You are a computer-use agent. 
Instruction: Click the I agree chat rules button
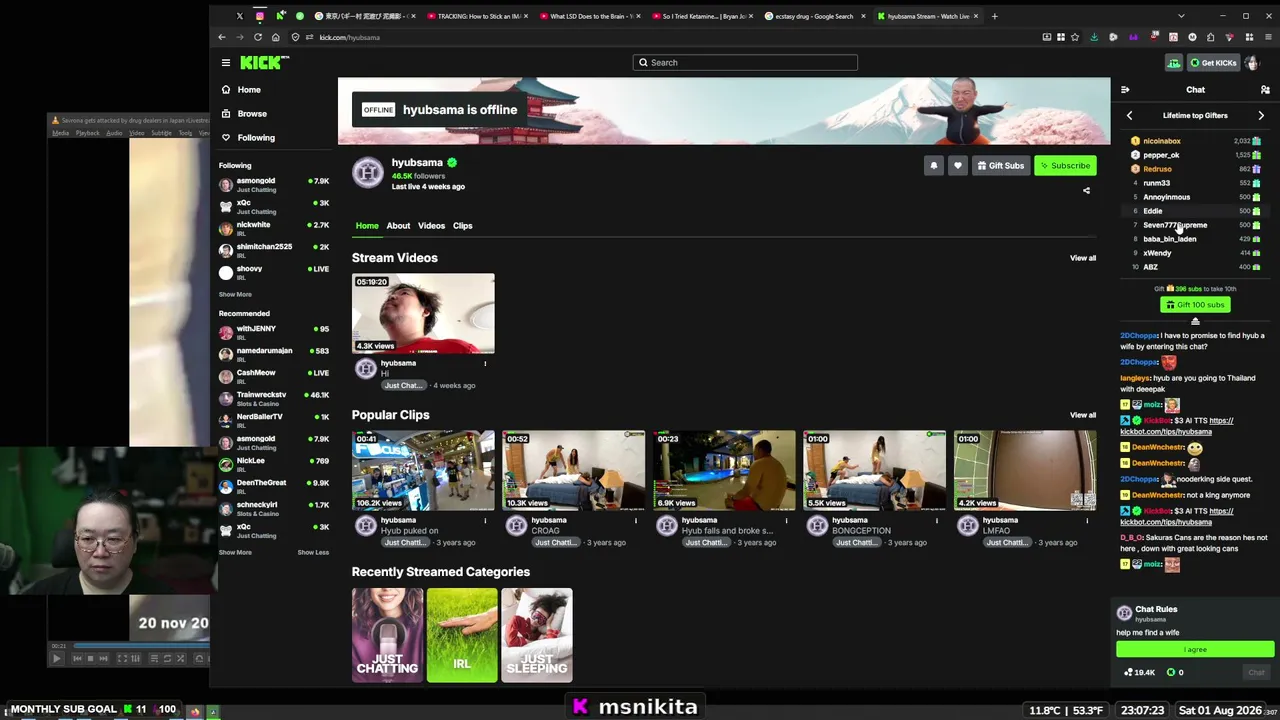coord(1195,650)
